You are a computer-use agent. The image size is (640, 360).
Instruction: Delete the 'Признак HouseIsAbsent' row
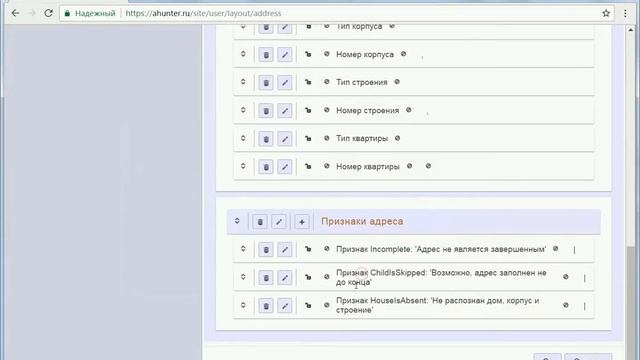(266, 306)
